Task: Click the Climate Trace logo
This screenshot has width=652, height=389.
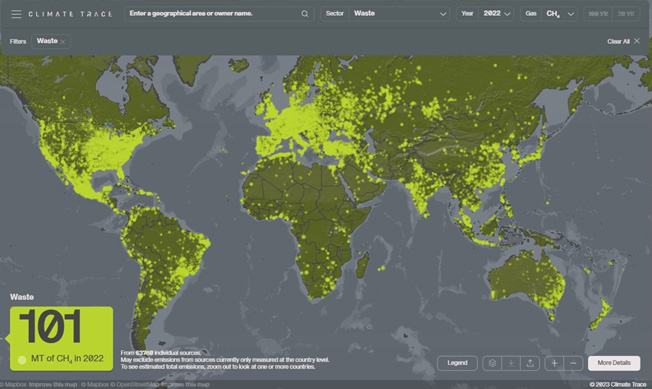Action: pos(70,14)
